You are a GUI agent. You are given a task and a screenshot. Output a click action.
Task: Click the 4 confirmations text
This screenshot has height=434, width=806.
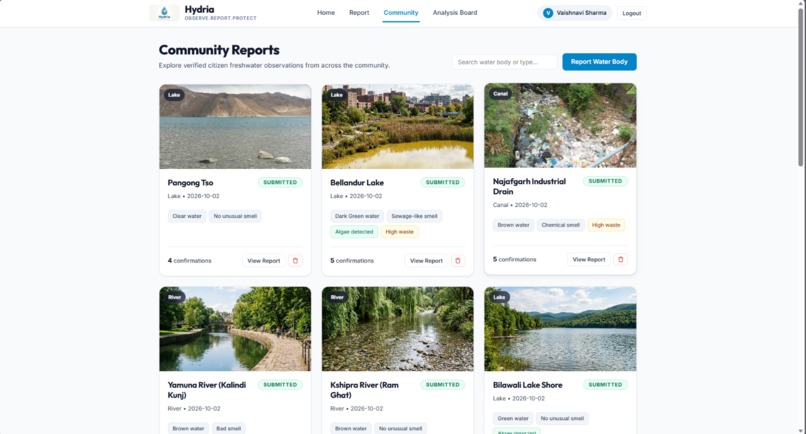(189, 261)
